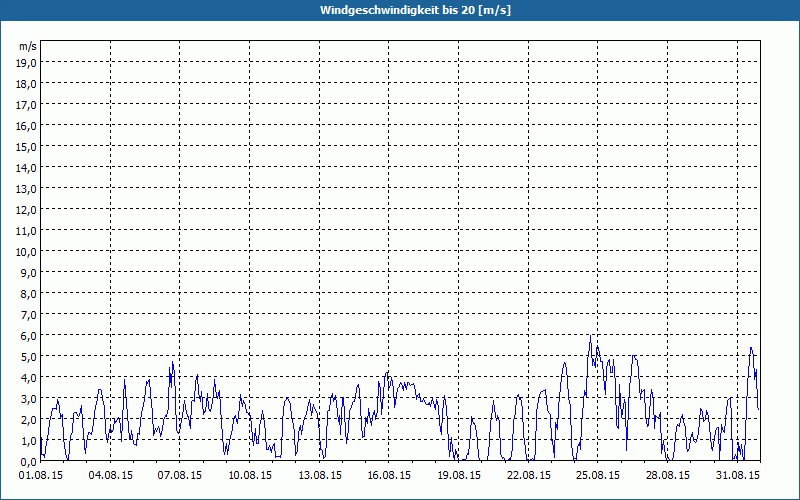Click the wind speed peak after 31.08.15
This screenshot has width=800, height=500.
(751, 348)
